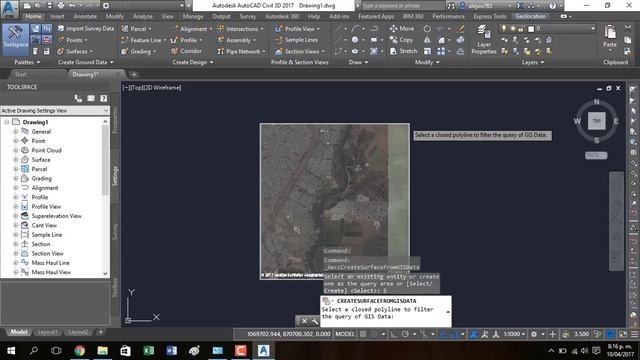Click the Windows Start button
The width and height of the screenshot is (640, 360).
pyautogui.click(x=11, y=350)
